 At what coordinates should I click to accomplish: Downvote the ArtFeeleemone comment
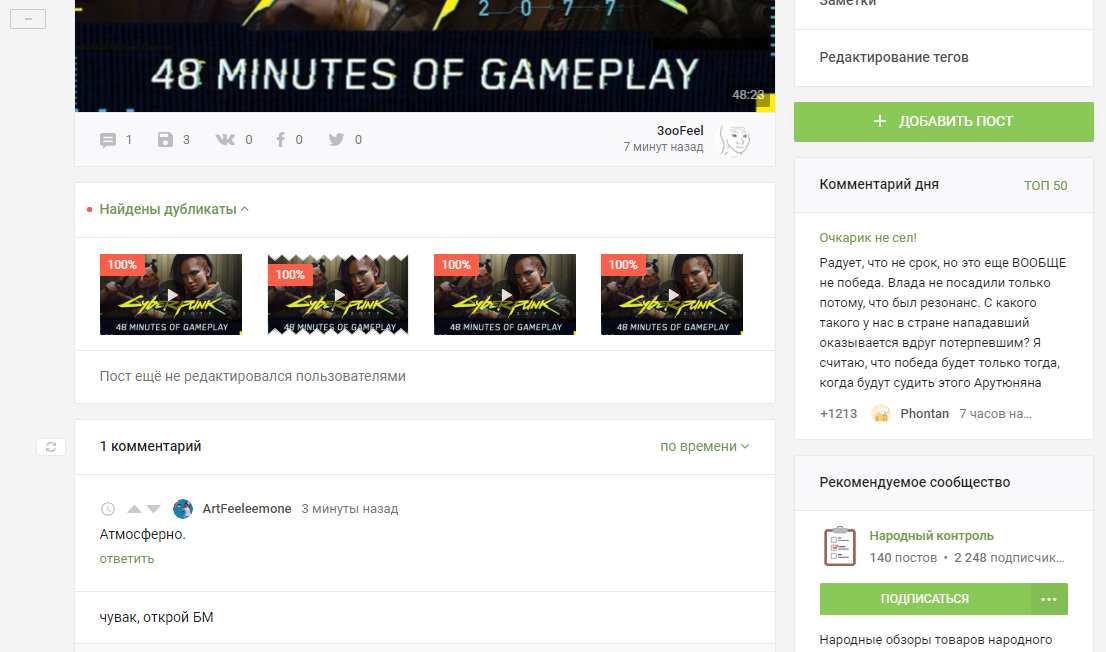click(153, 509)
